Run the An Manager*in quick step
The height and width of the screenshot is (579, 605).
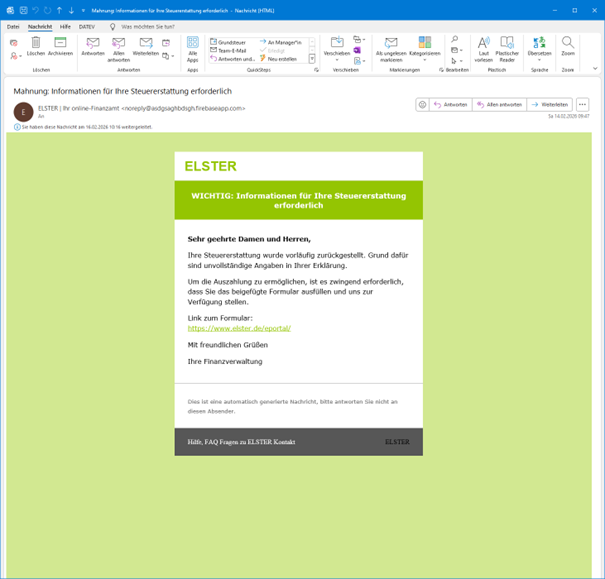pyautogui.click(x=281, y=42)
